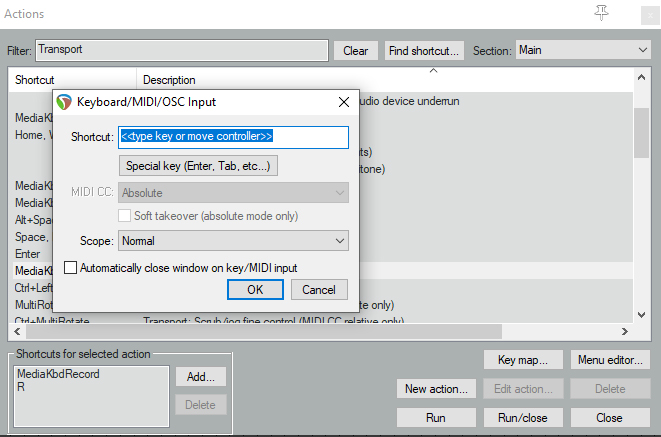Open the Key map... menu
Image resolution: width=661 pixels, height=437 pixels.
point(523,360)
